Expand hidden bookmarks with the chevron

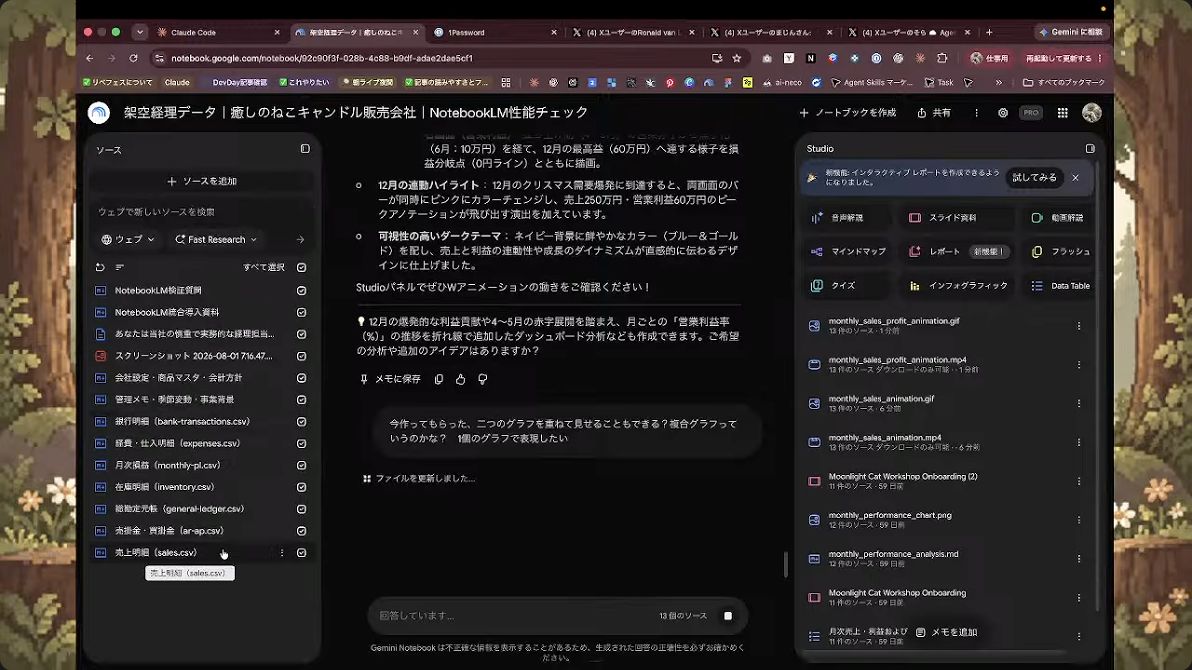998,82
